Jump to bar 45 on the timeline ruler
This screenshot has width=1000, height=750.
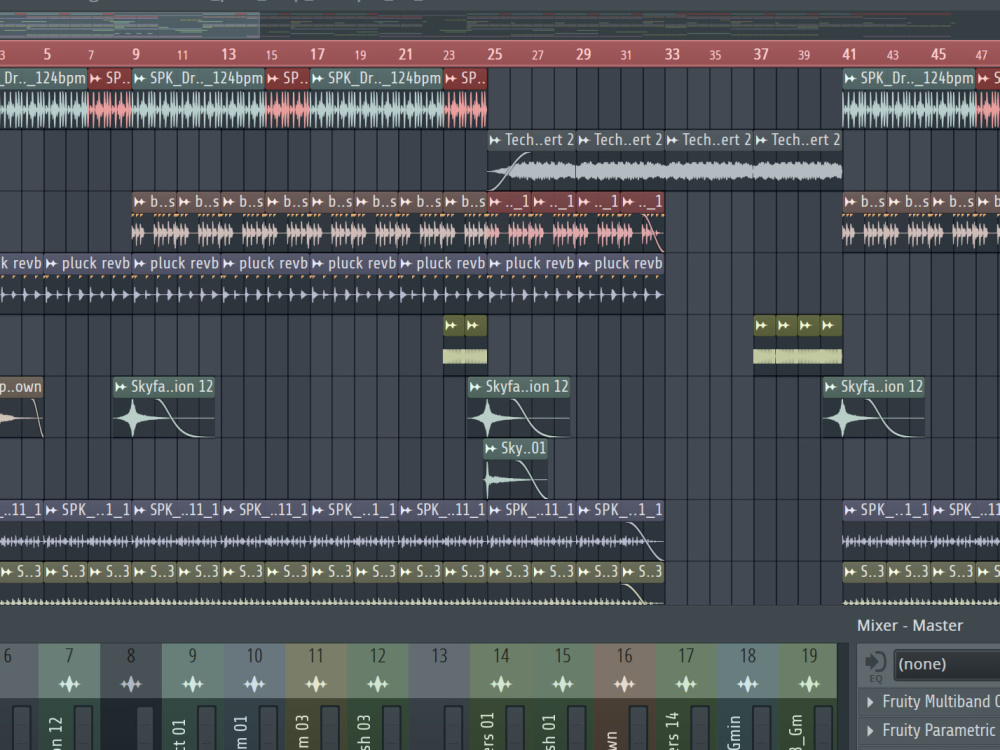pyautogui.click(x=938, y=55)
